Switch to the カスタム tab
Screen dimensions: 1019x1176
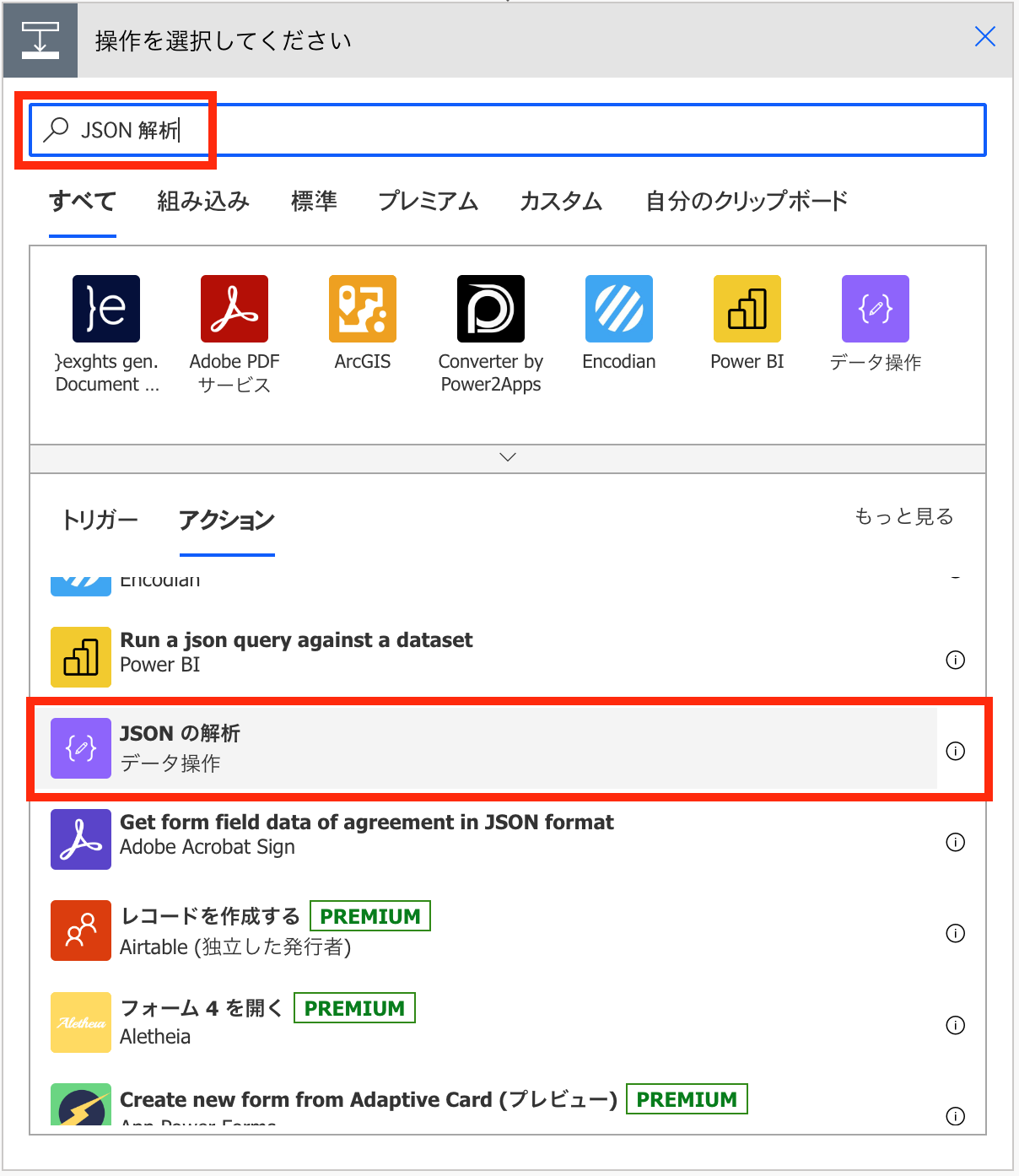tap(561, 201)
